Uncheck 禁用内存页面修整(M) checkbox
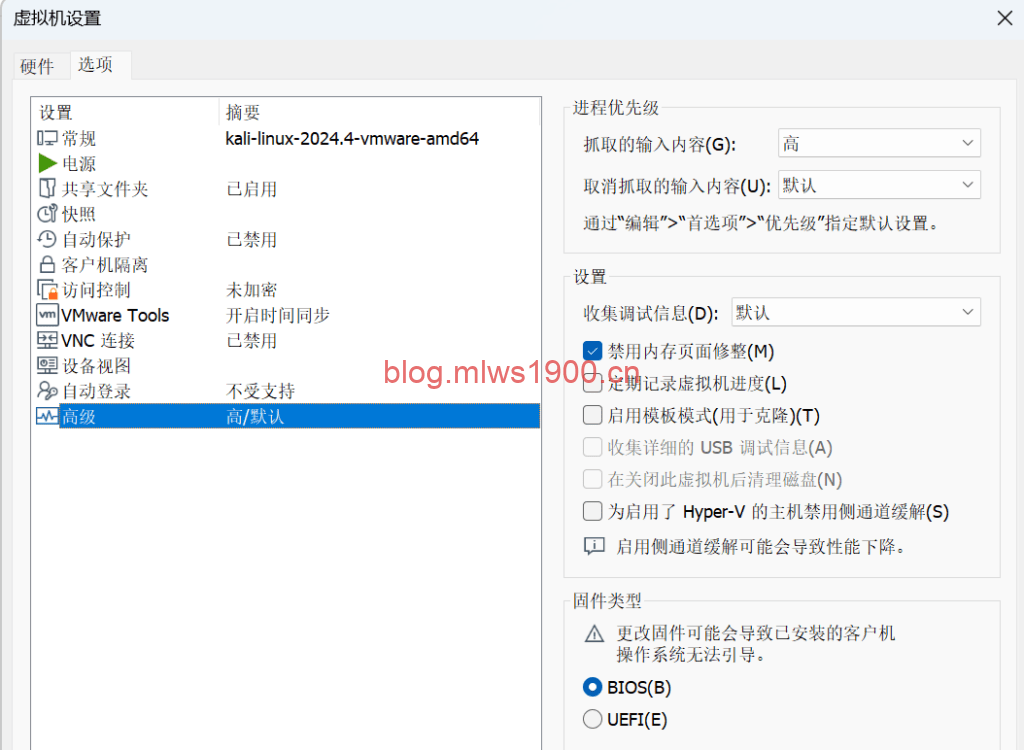1024x750 pixels. pos(593,351)
